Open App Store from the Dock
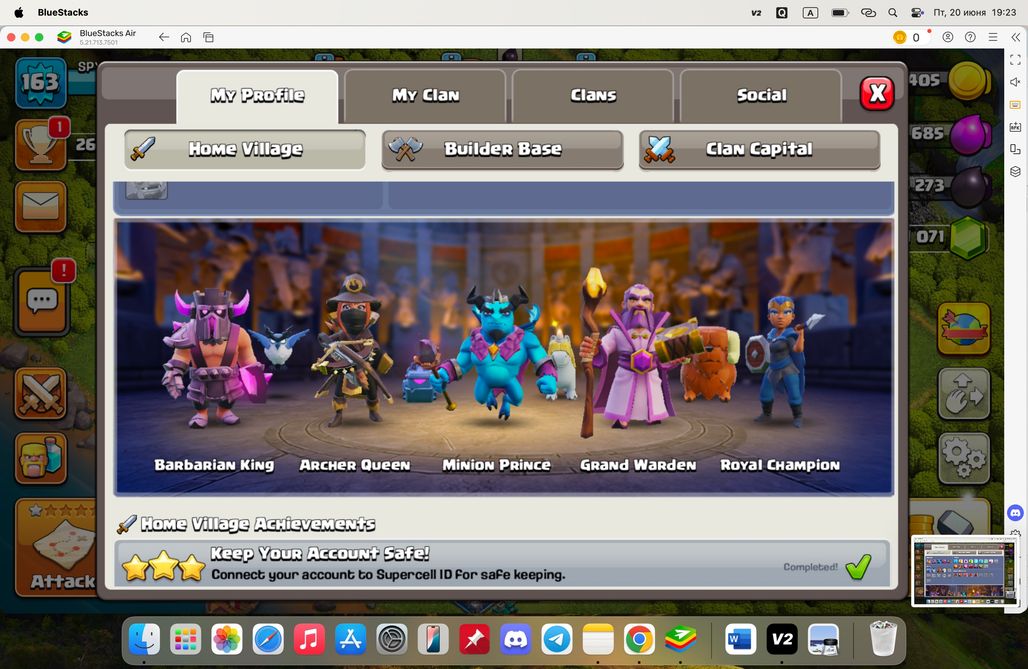This screenshot has width=1028, height=669. [x=351, y=639]
